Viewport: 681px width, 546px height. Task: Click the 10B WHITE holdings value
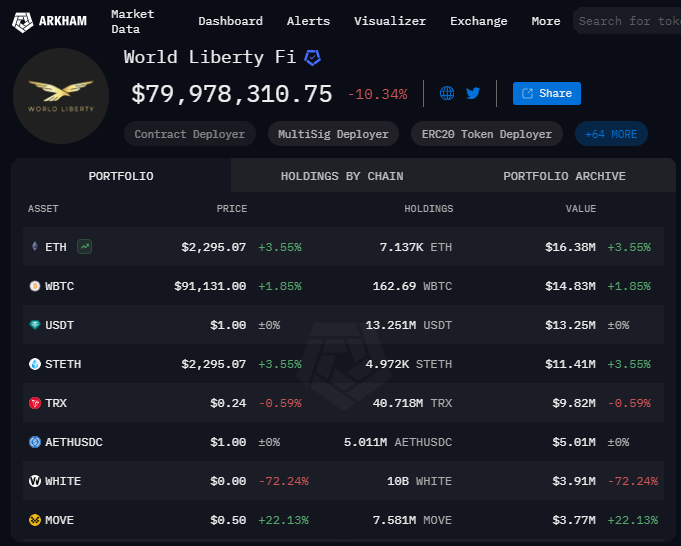pos(419,481)
